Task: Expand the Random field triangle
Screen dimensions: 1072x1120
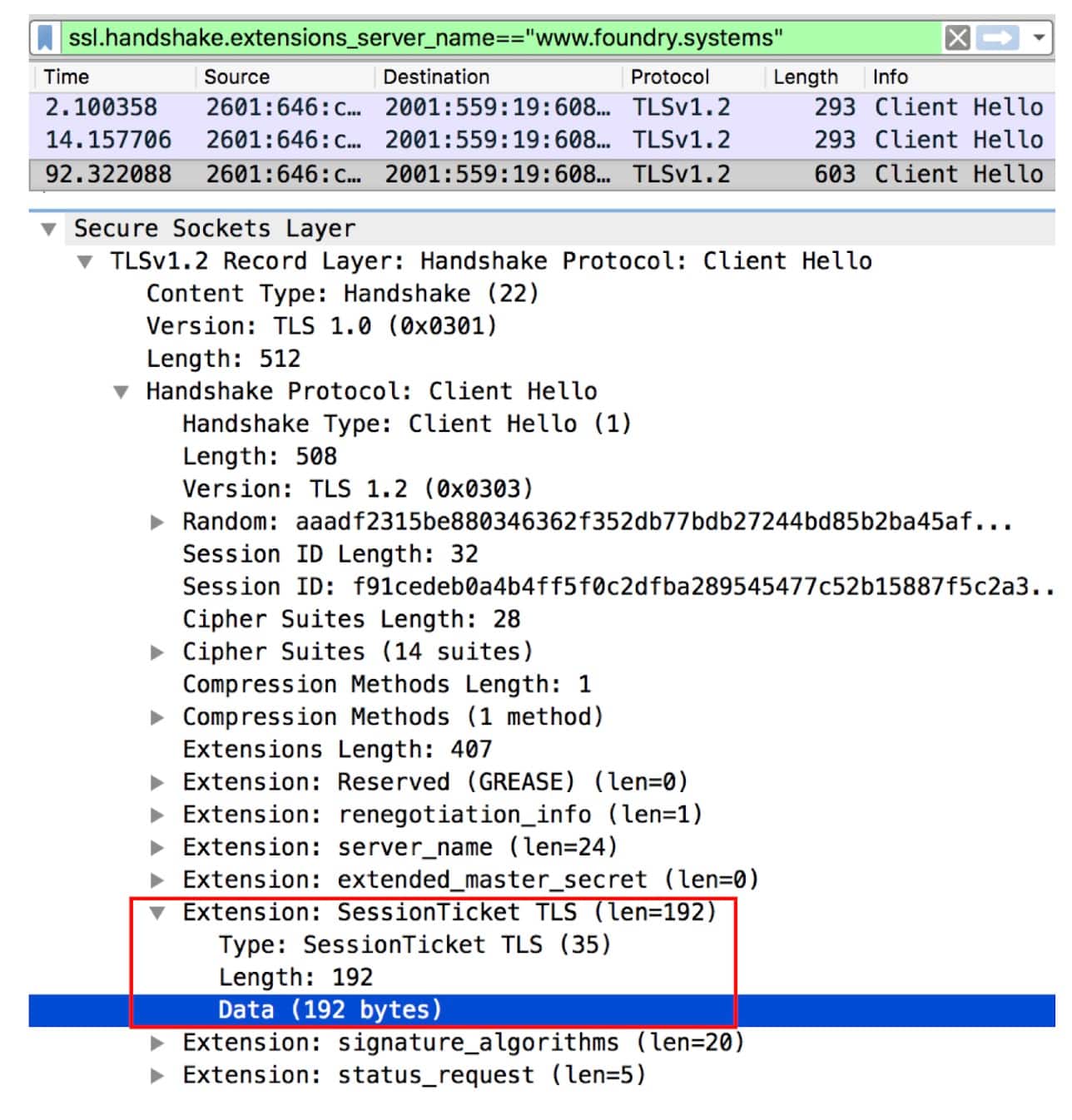Action: [x=157, y=523]
